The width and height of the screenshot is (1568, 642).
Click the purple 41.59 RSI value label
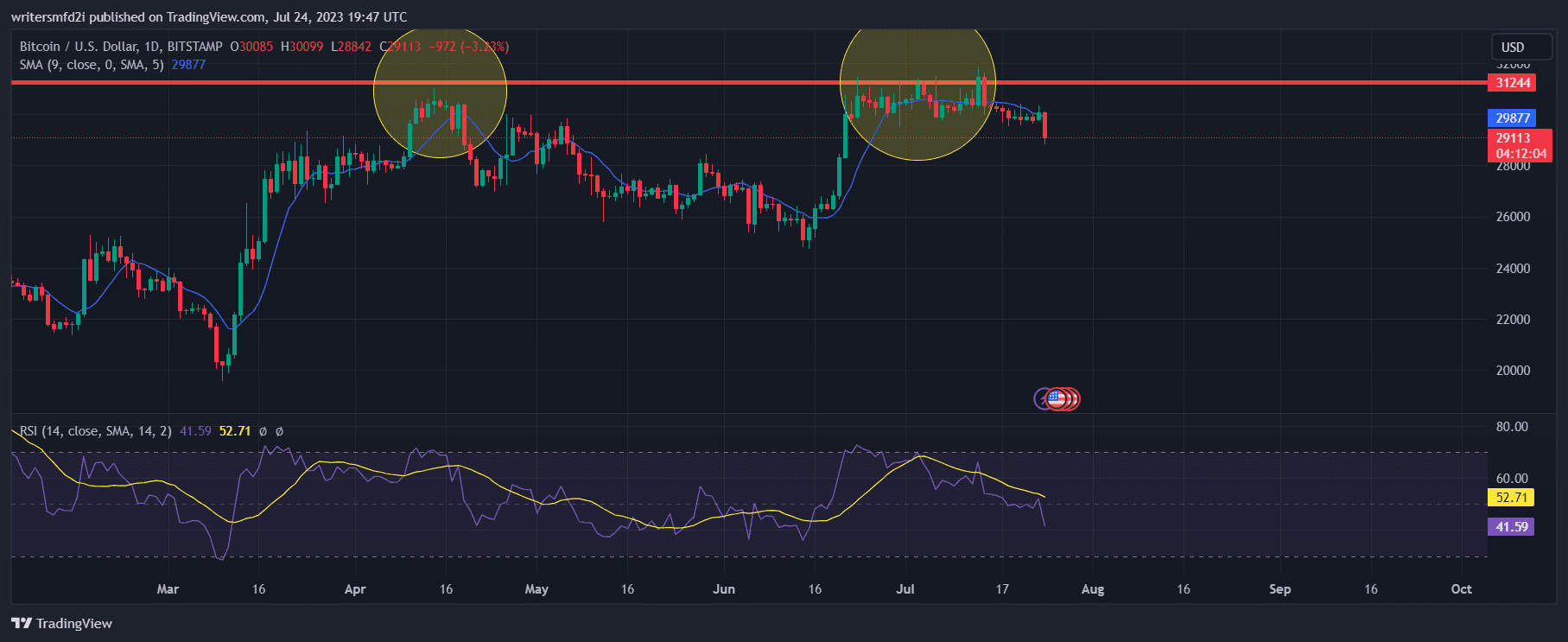(1511, 526)
